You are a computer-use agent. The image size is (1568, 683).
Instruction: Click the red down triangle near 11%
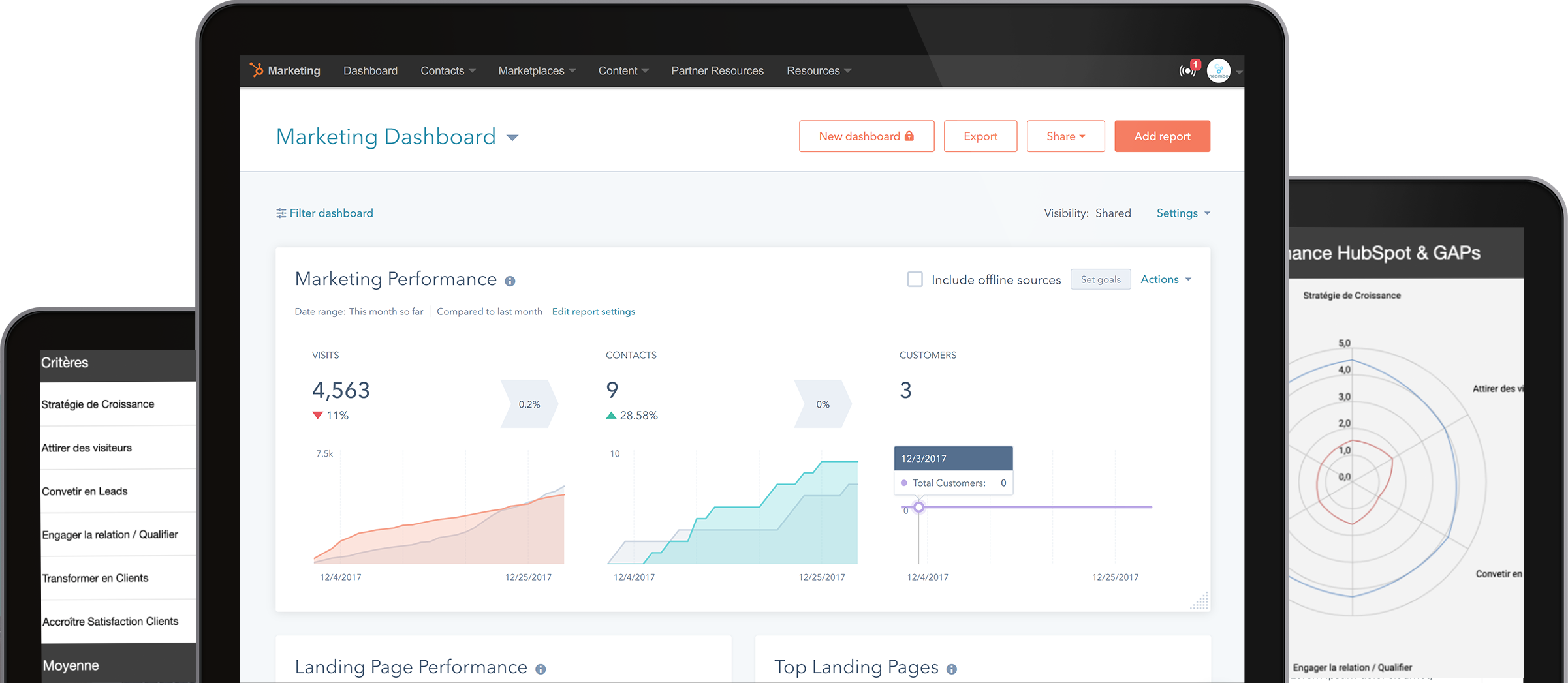click(318, 415)
